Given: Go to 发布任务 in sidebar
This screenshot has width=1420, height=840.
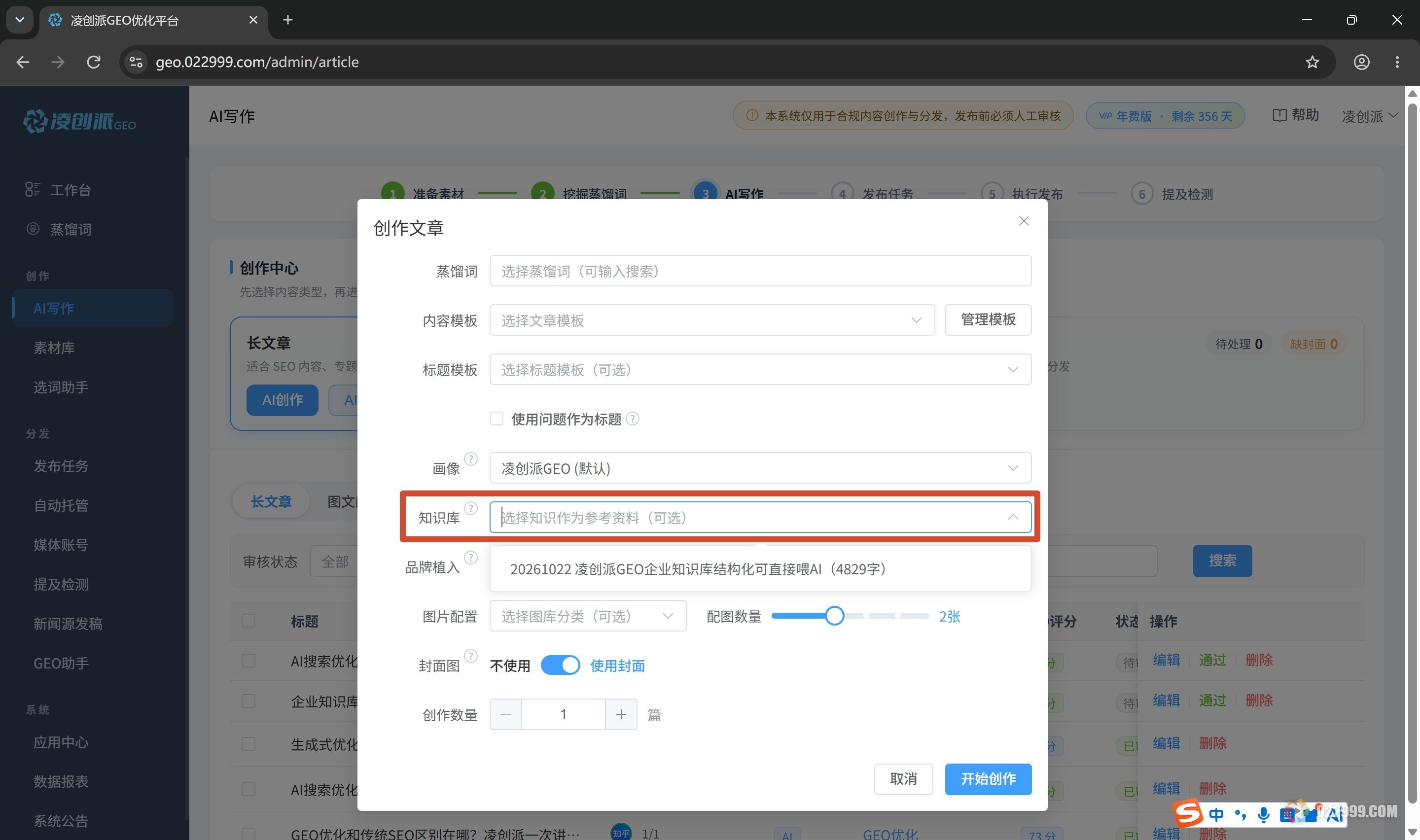Looking at the screenshot, I should 61,466.
